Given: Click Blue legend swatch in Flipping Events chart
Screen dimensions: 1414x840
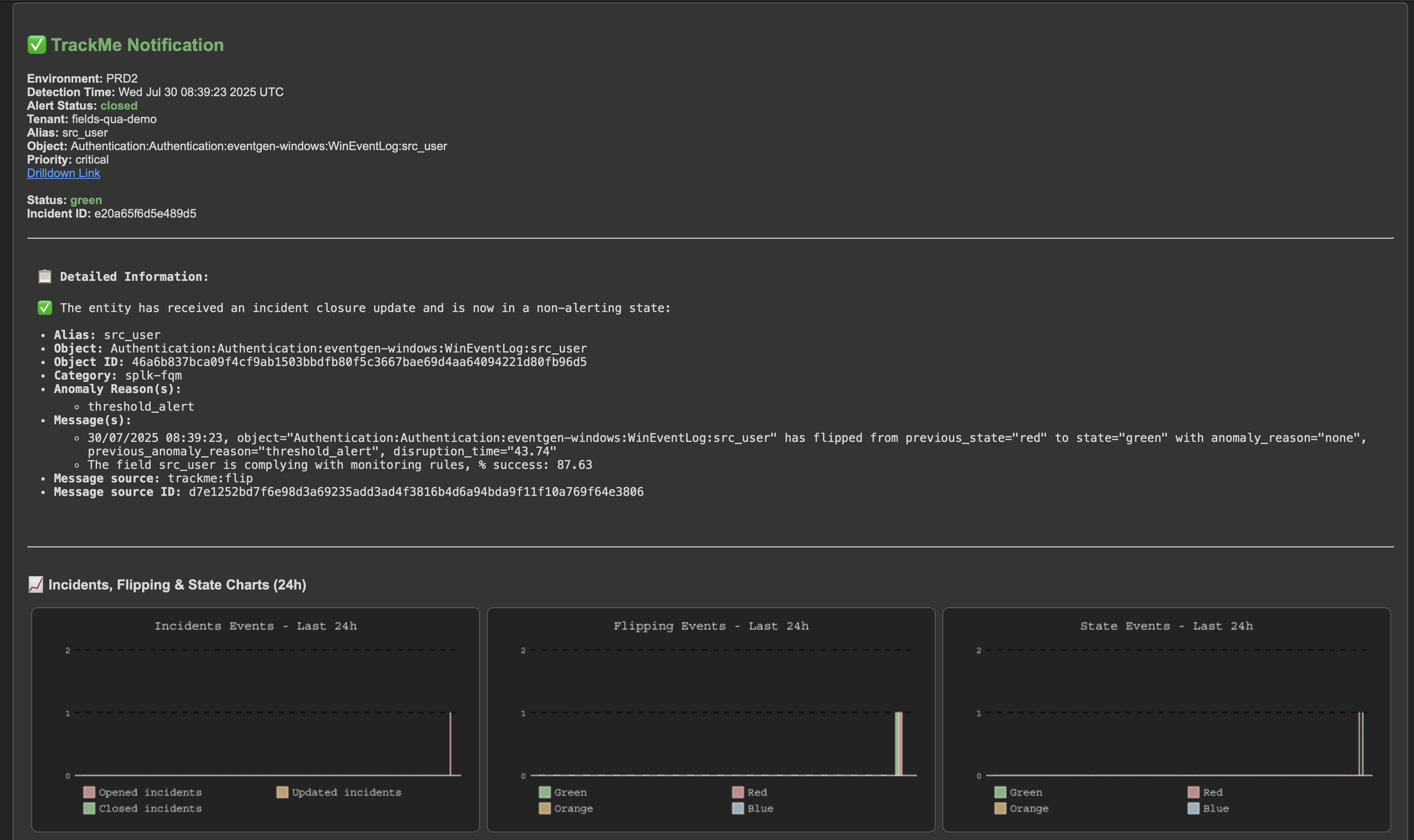Looking at the screenshot, I should coord(737,808).
